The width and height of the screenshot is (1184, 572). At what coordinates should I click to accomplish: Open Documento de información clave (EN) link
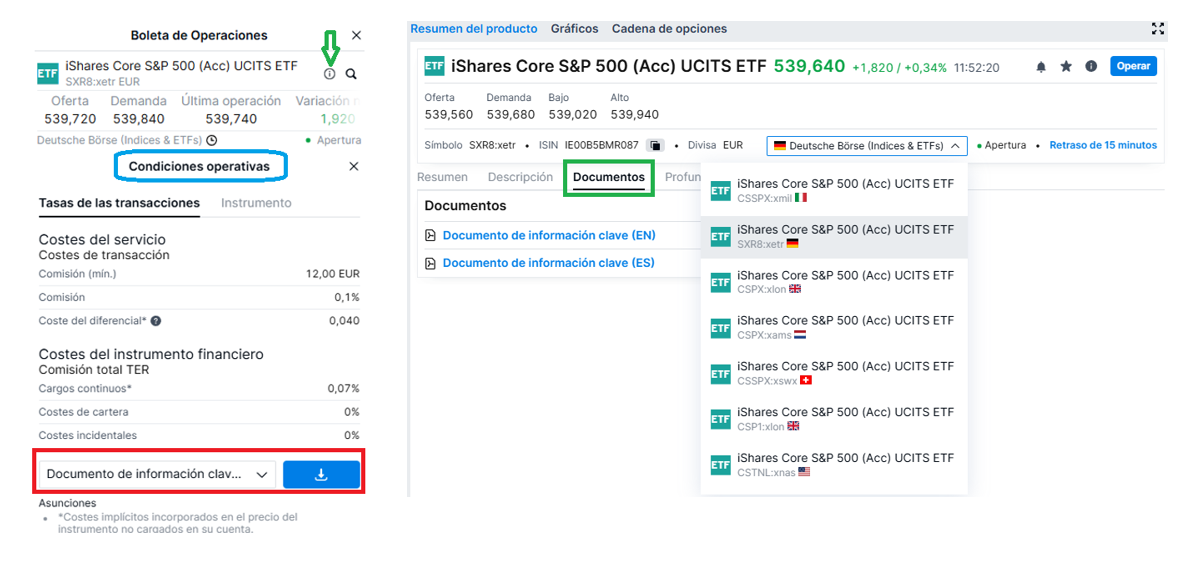tap(549, 235)
